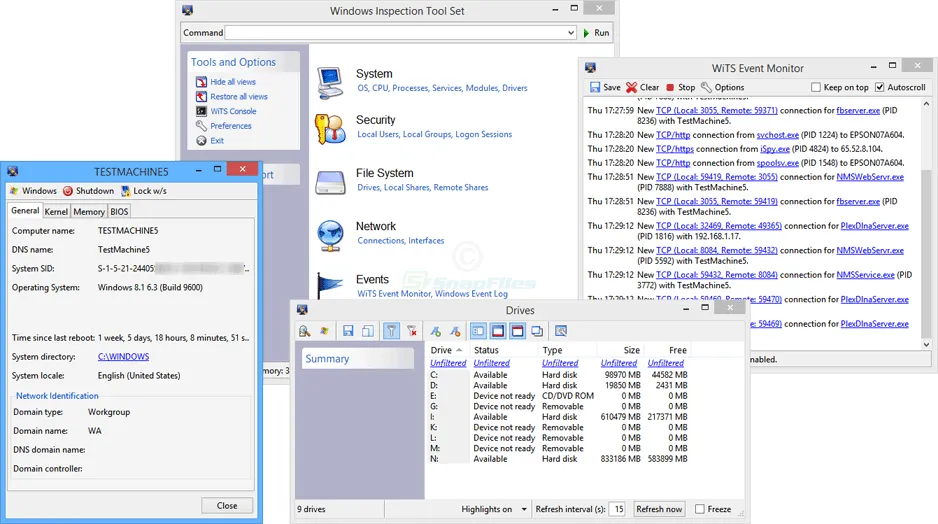
Task: Click the last Drives toolbar inspect icon
Action: [561, 331]
